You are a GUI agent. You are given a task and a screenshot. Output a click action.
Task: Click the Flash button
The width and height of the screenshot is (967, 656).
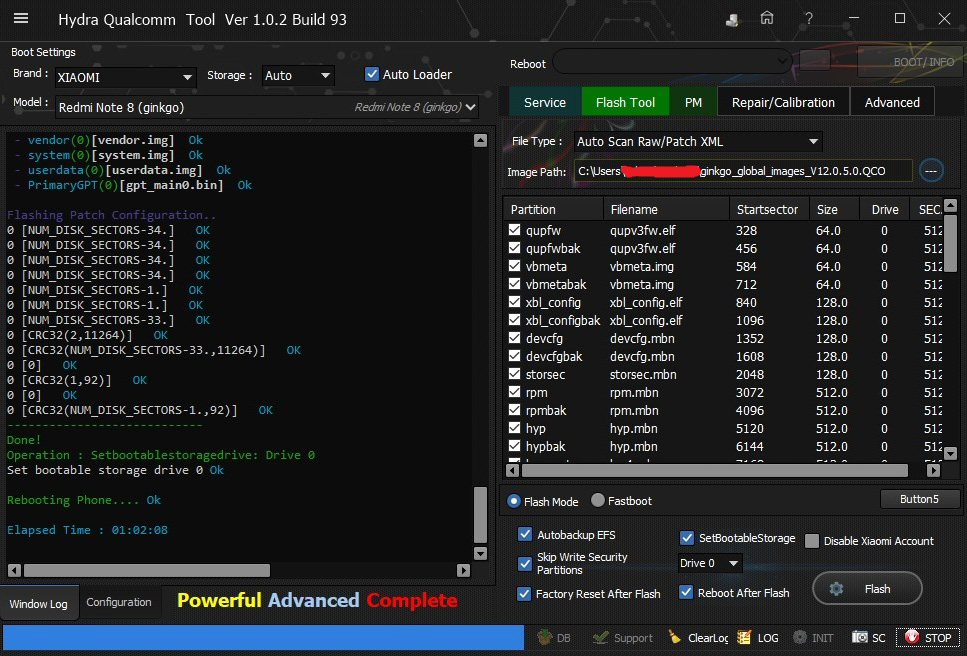[867, 589]
